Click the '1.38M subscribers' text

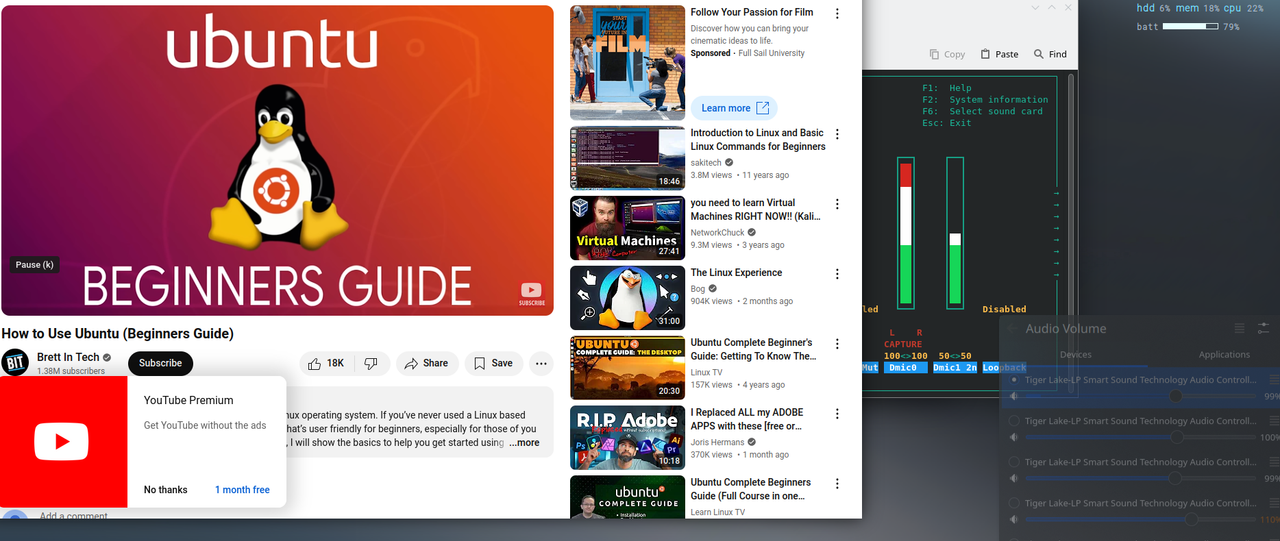71,371
